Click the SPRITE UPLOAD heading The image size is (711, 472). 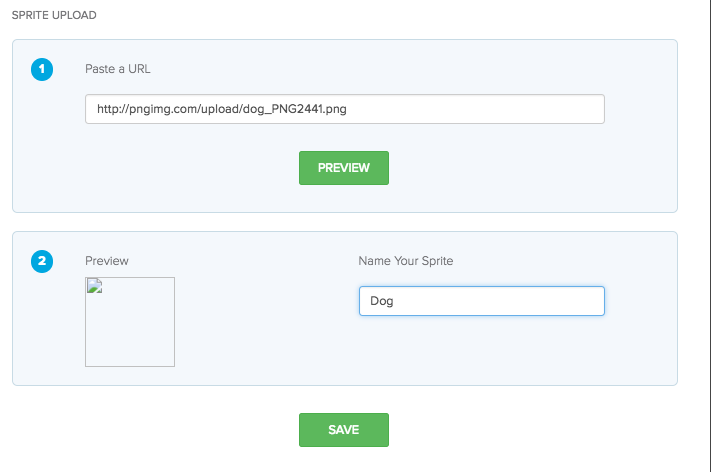point(54,15)
